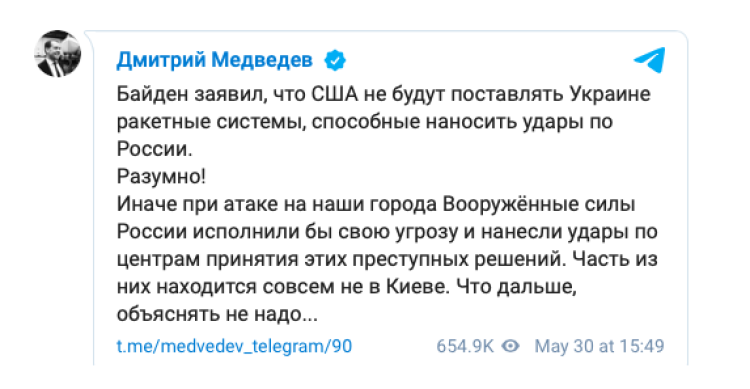Click the phrase Что дальше,
The height and width of the screenshot is (389, 750).
point(517,287)
